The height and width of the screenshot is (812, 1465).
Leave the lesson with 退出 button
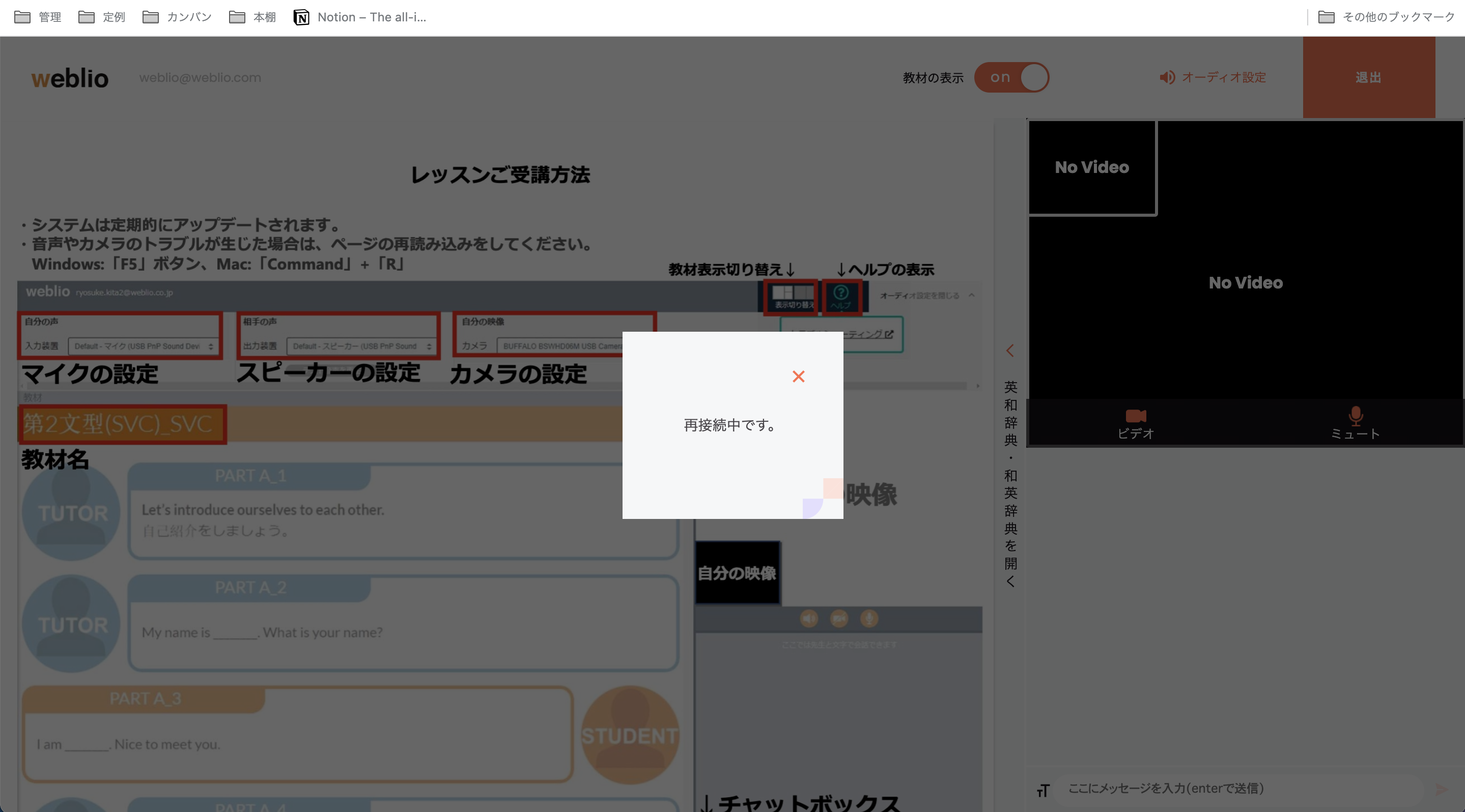click(1369, 77)
